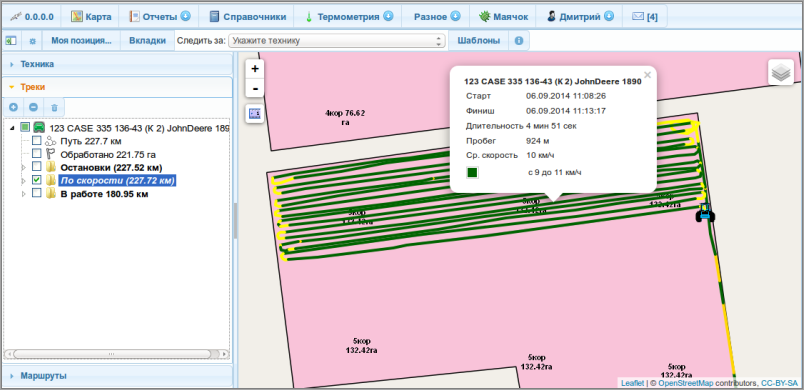Screen dimensions: 804x390
Task: Click the Остановки folder icon
Action: (50, 167)
